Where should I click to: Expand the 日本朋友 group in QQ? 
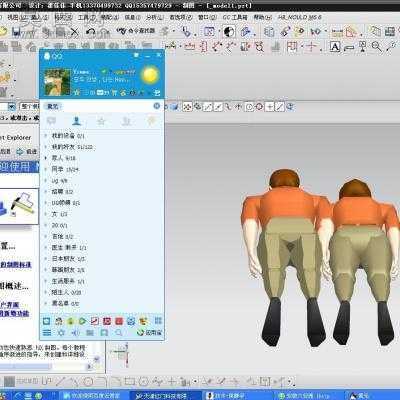tap(68, 259)
